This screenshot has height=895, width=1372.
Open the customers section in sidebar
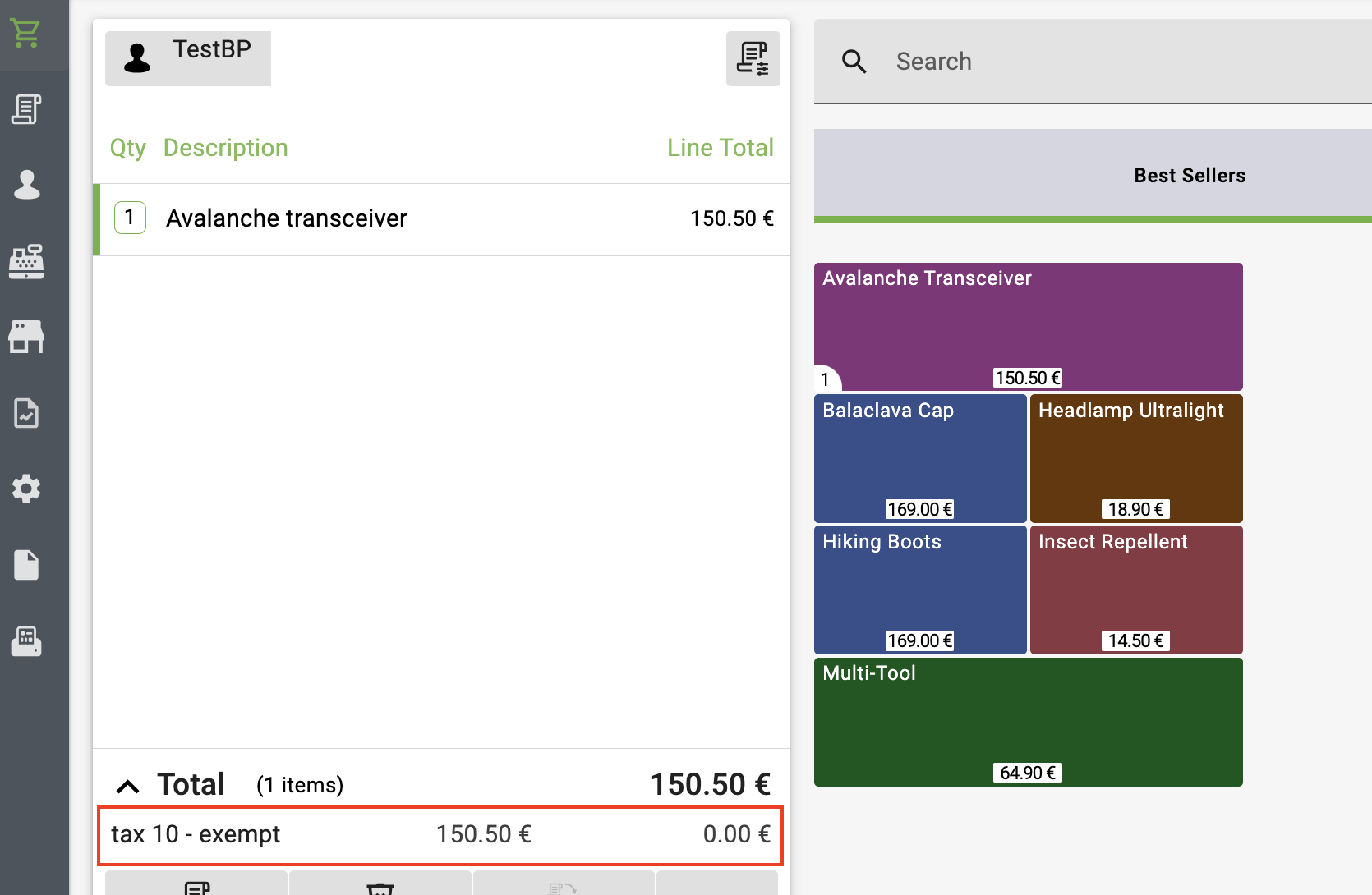point(26,185)
